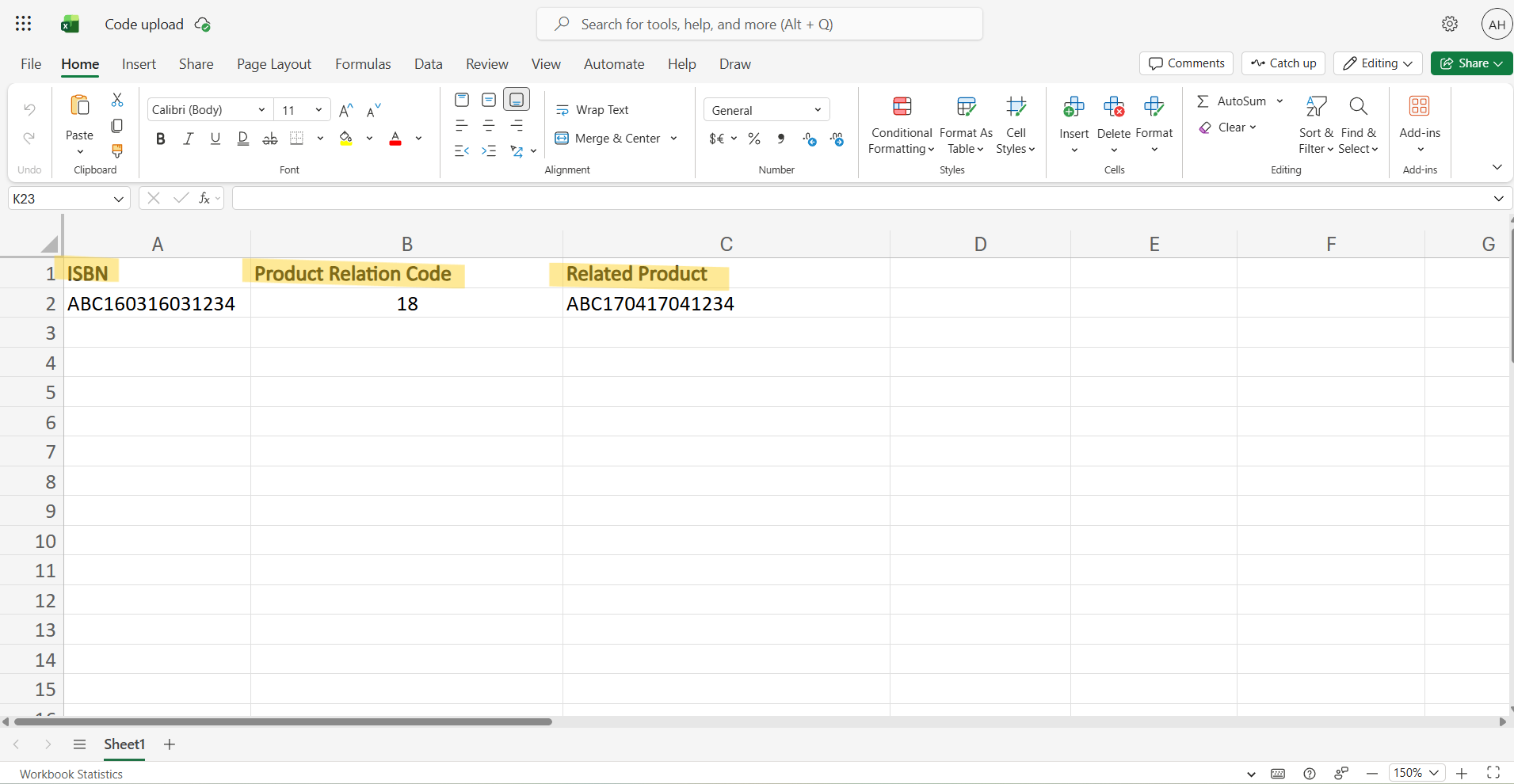Open the settings gear icon
The image size is (1514, 784).
[1449, 25]
